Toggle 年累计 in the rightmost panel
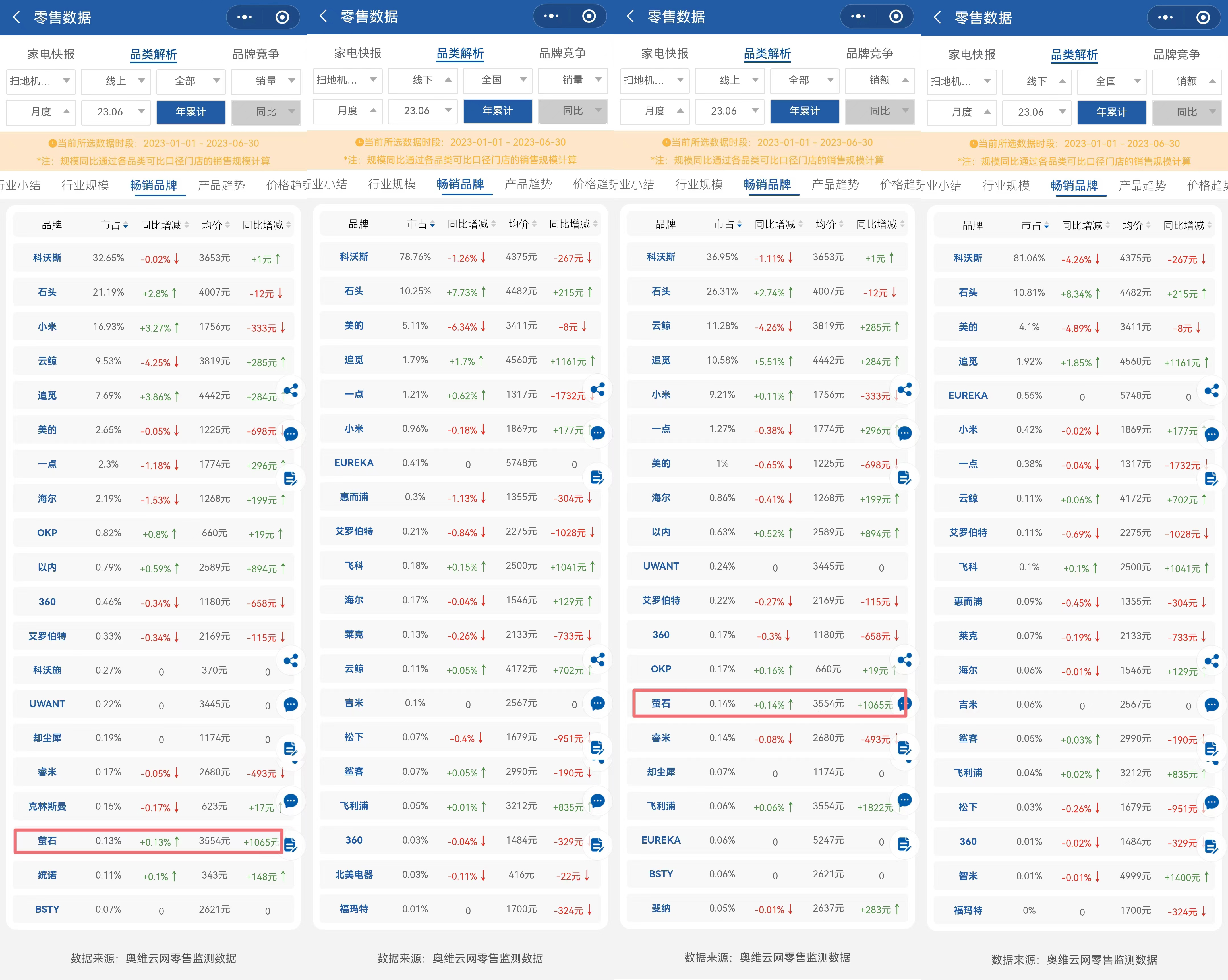Viewport: 1228px width, 980px height. point(1111,112)
